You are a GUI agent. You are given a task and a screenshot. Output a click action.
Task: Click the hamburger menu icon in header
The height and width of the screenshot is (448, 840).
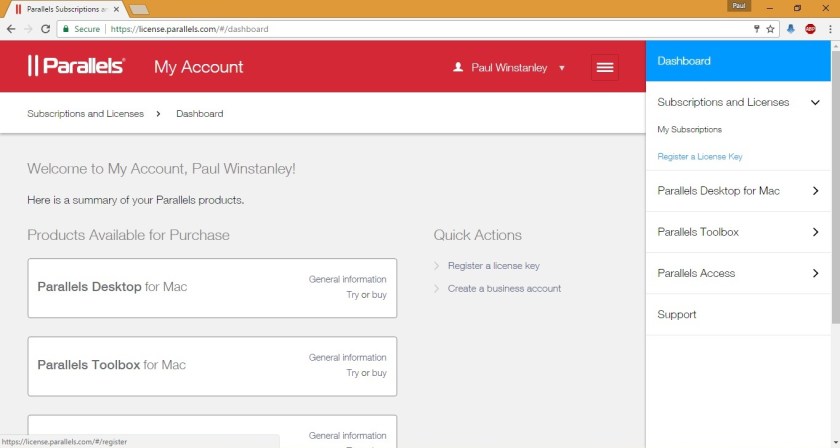[x=604, y=67]
